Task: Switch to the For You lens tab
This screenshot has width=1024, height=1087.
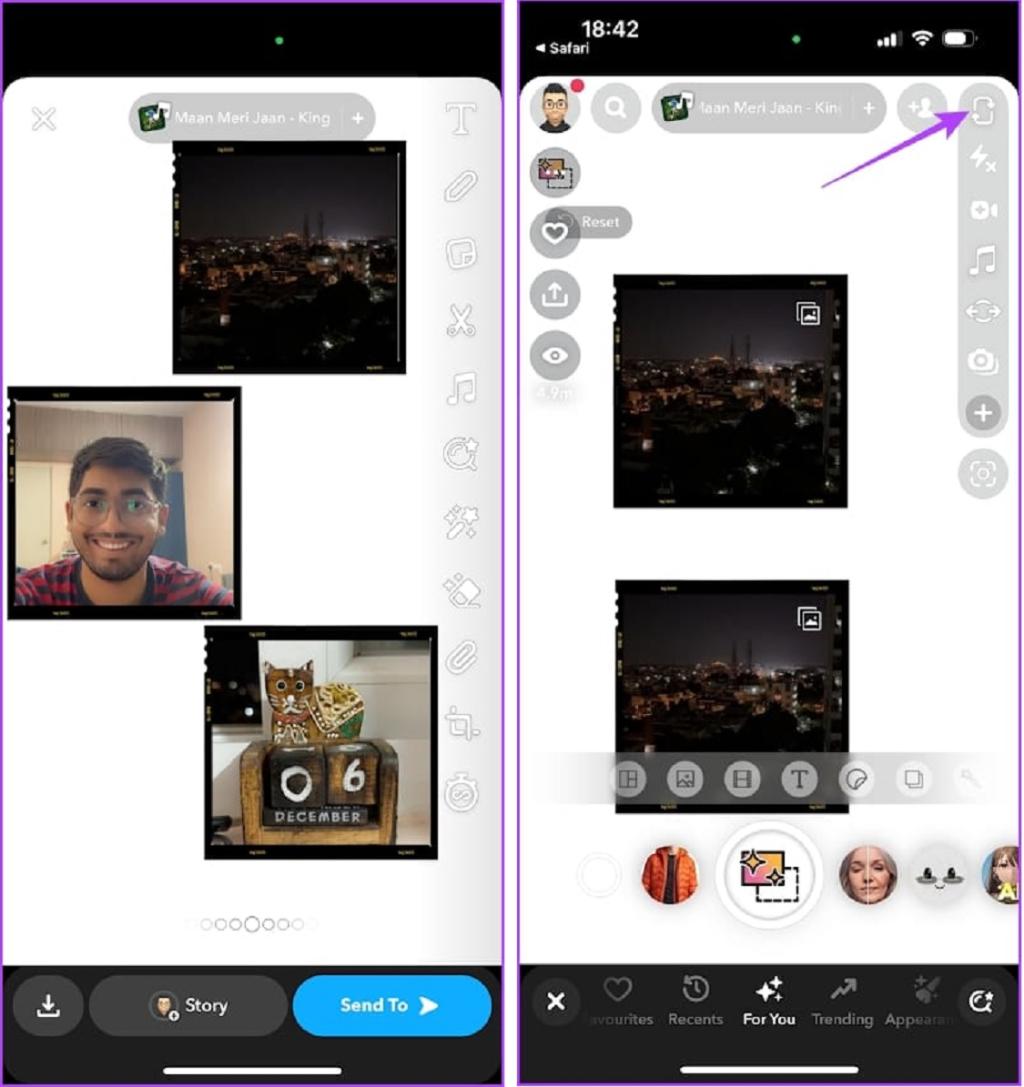Action: point(769,1001)
